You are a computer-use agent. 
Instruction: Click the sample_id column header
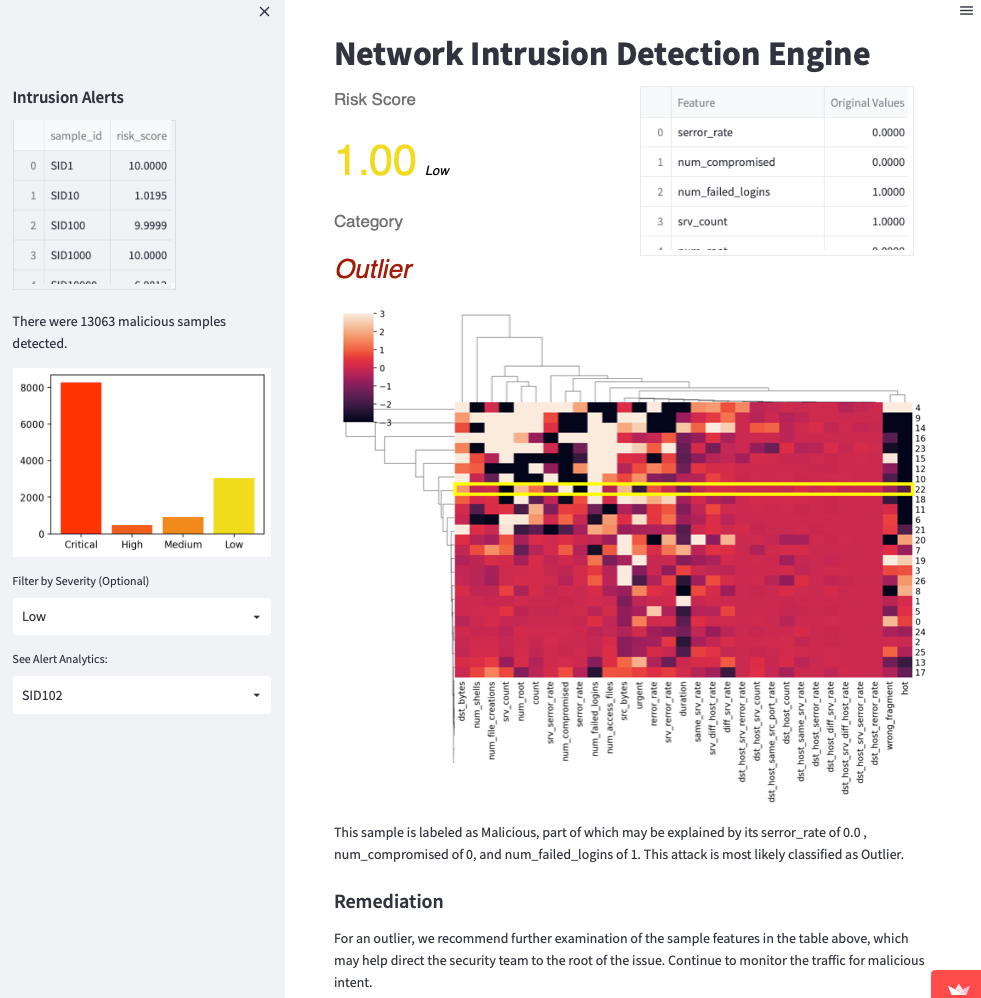point(76,136)
